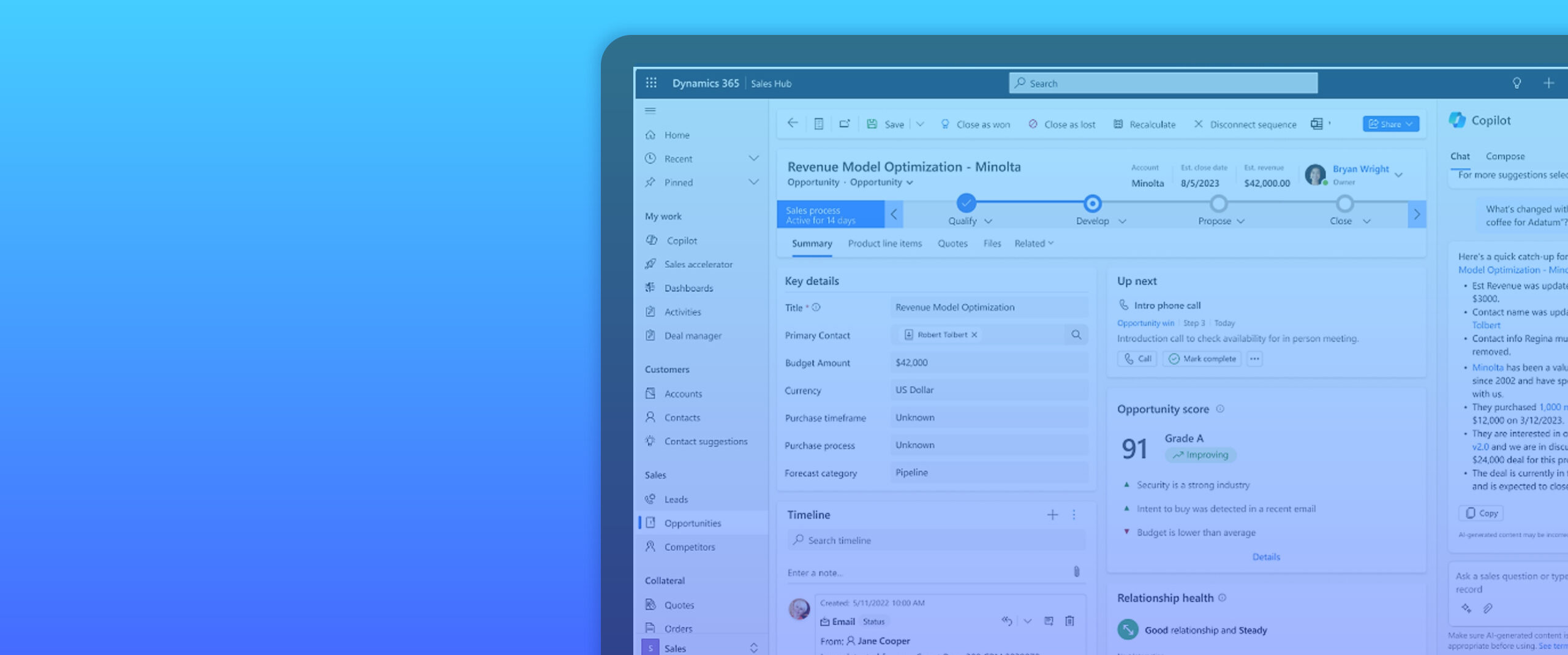This screenshot has height=655, width=1568.
Task: Add a new timeline entry with plus icon
Action: (1052, 515)
